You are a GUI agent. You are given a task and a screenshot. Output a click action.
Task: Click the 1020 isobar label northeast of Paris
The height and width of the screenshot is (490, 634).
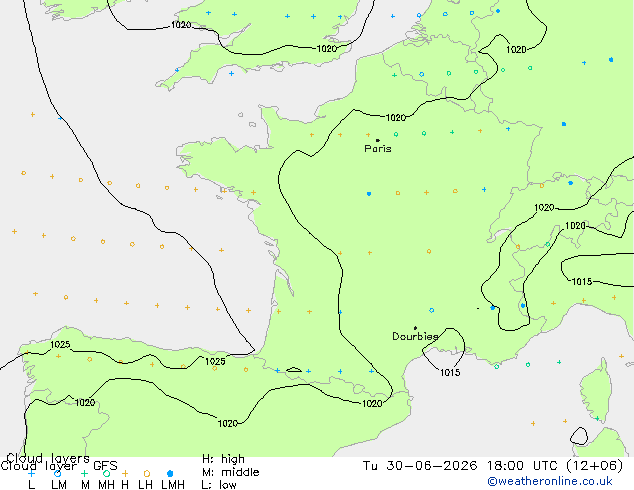click(396, 117)
